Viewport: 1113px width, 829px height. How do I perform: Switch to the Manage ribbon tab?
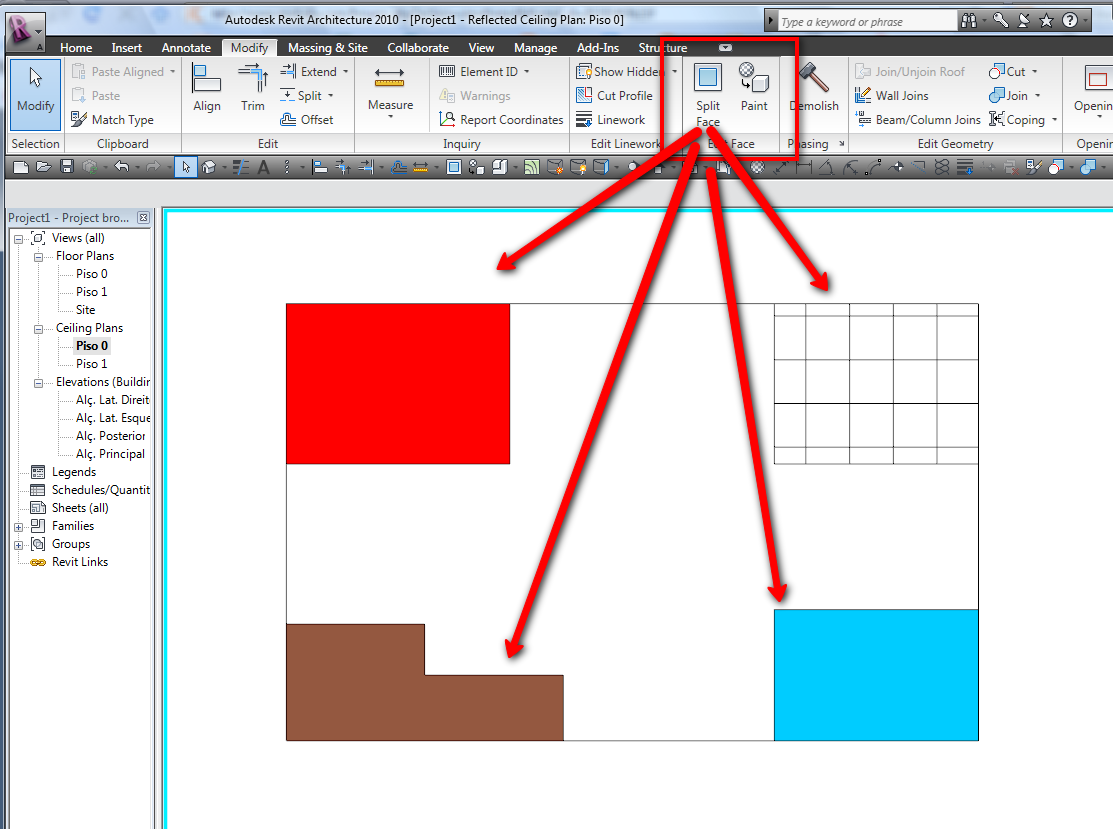click(x=535, y=48)
